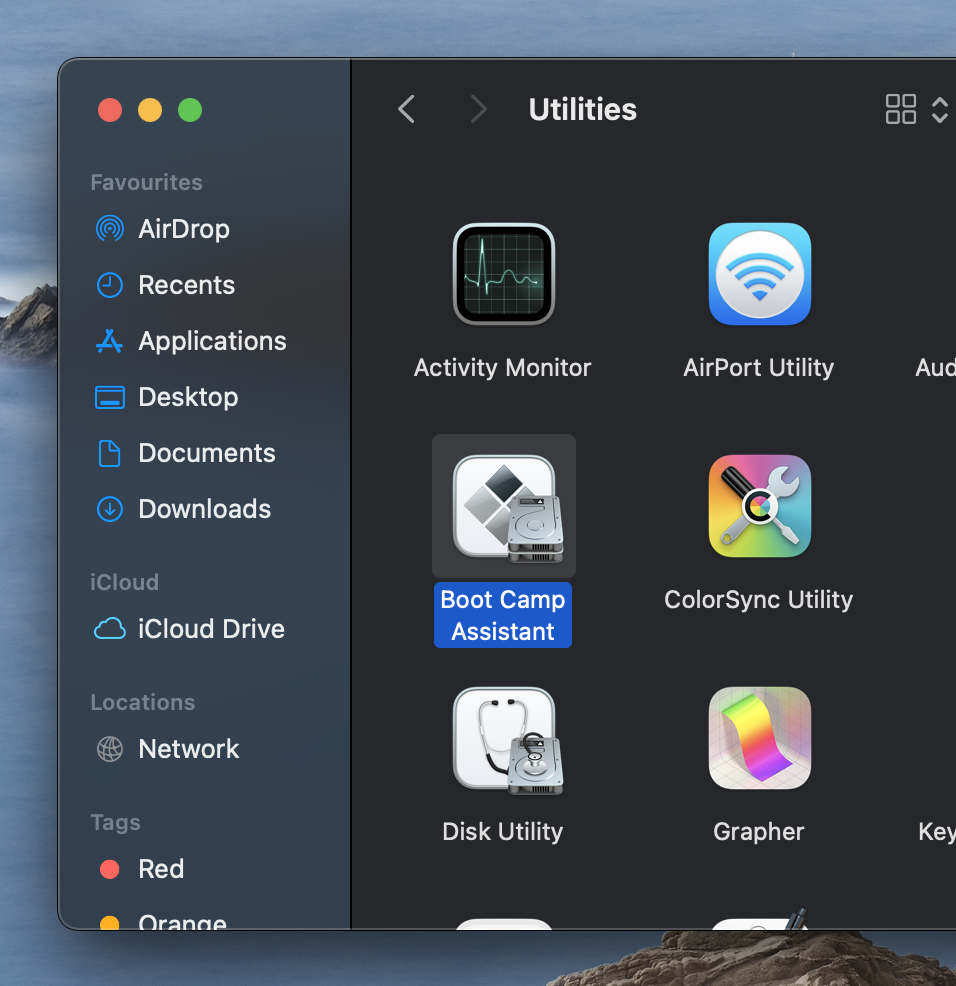Select the AirPort Utility icon

[x=760, y=274]
